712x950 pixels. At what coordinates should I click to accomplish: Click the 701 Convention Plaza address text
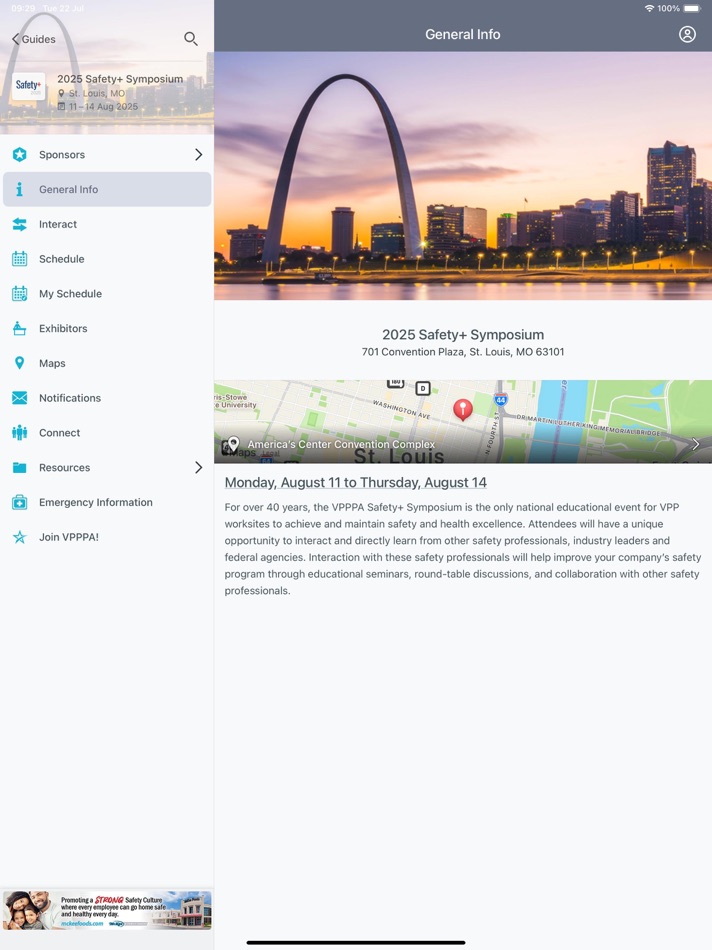pos(463,351)
